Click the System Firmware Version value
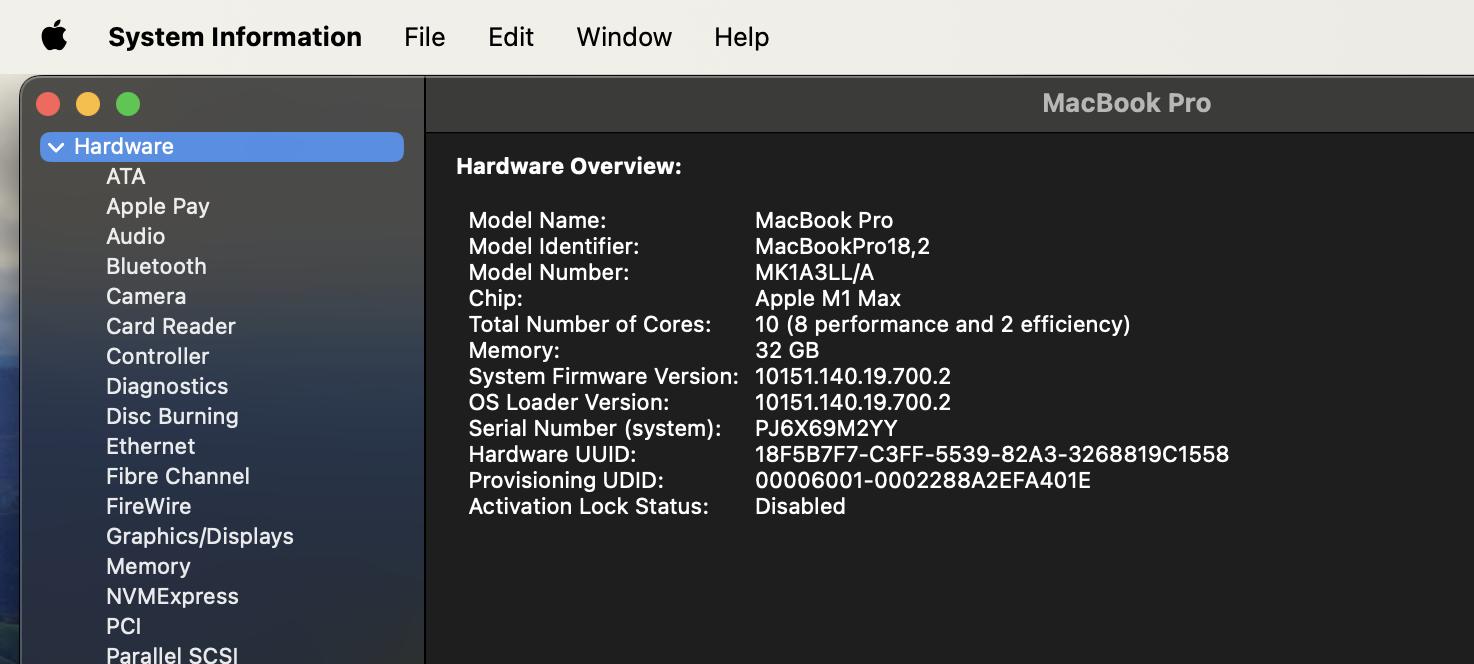This screenshot has width=1474, height=664. click(x=853, y=376)
